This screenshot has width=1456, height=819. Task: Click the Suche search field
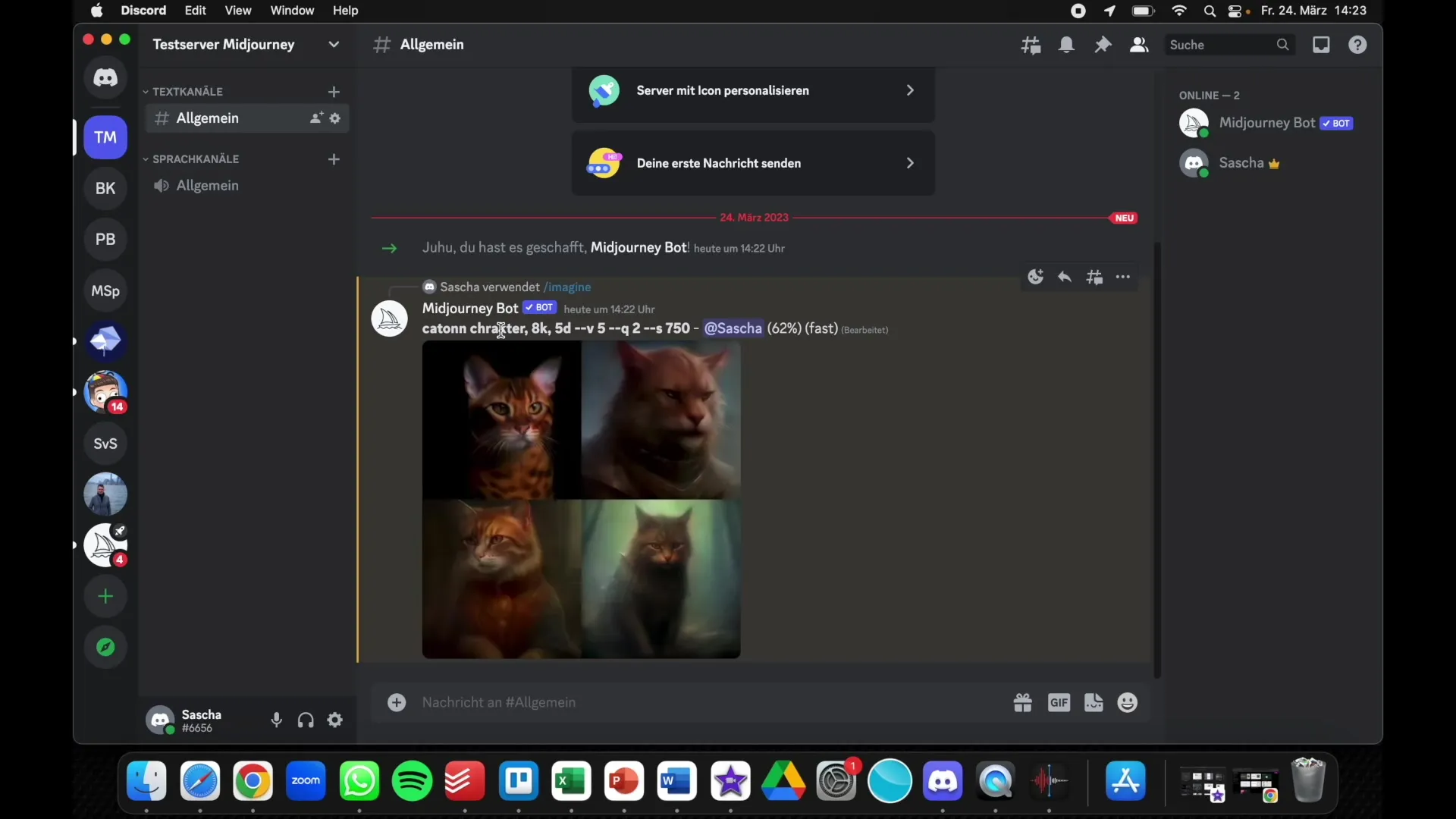(x=1230, y=45)
